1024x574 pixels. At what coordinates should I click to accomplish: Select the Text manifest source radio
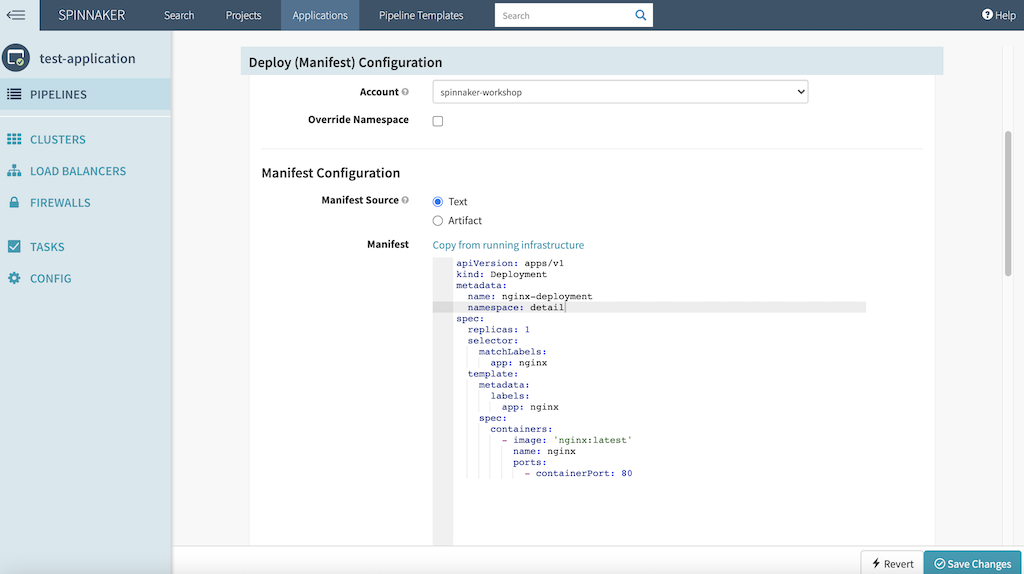(x=438, y=201)
